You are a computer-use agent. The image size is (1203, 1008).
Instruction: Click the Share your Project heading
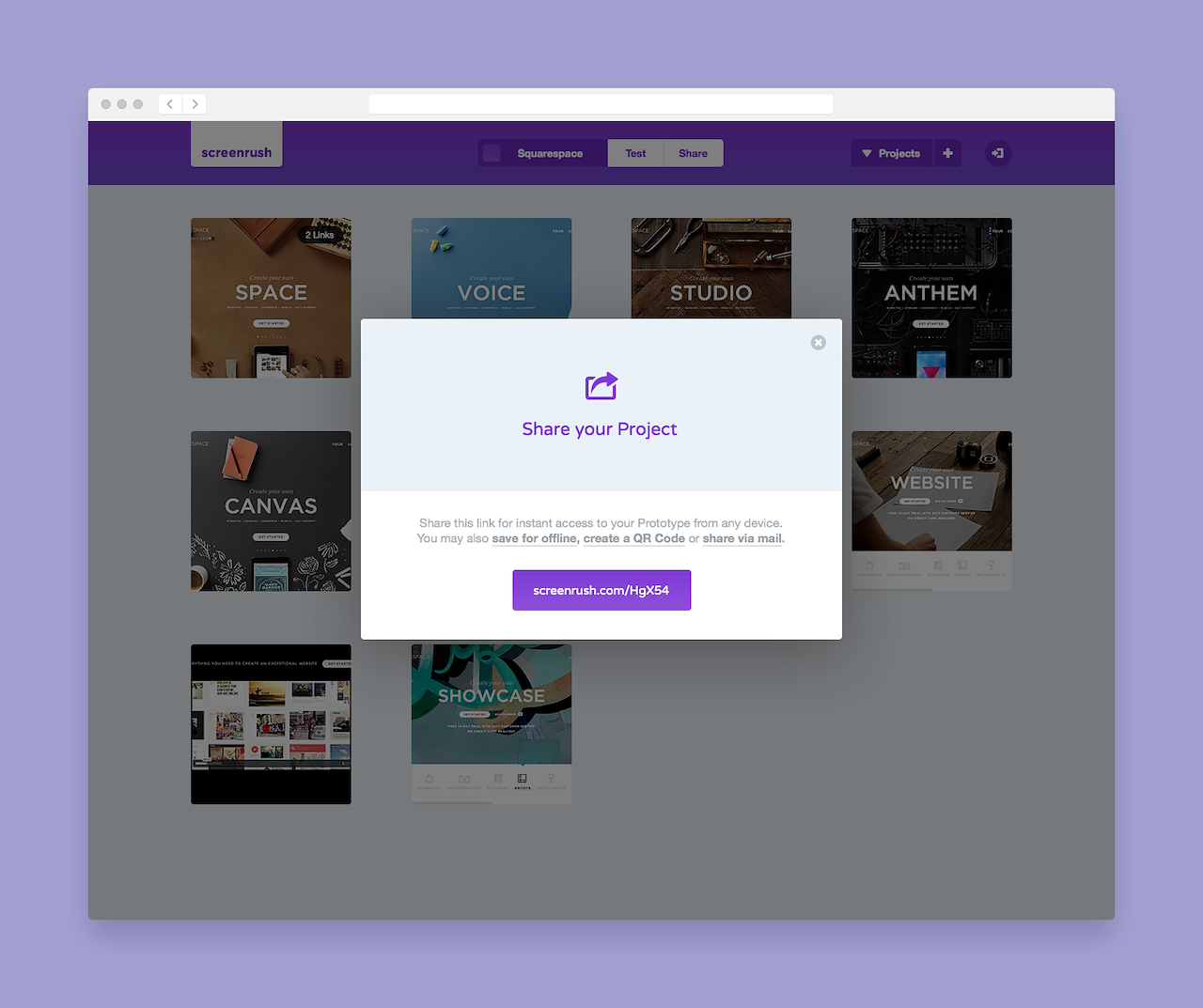(x=600, y=429)
